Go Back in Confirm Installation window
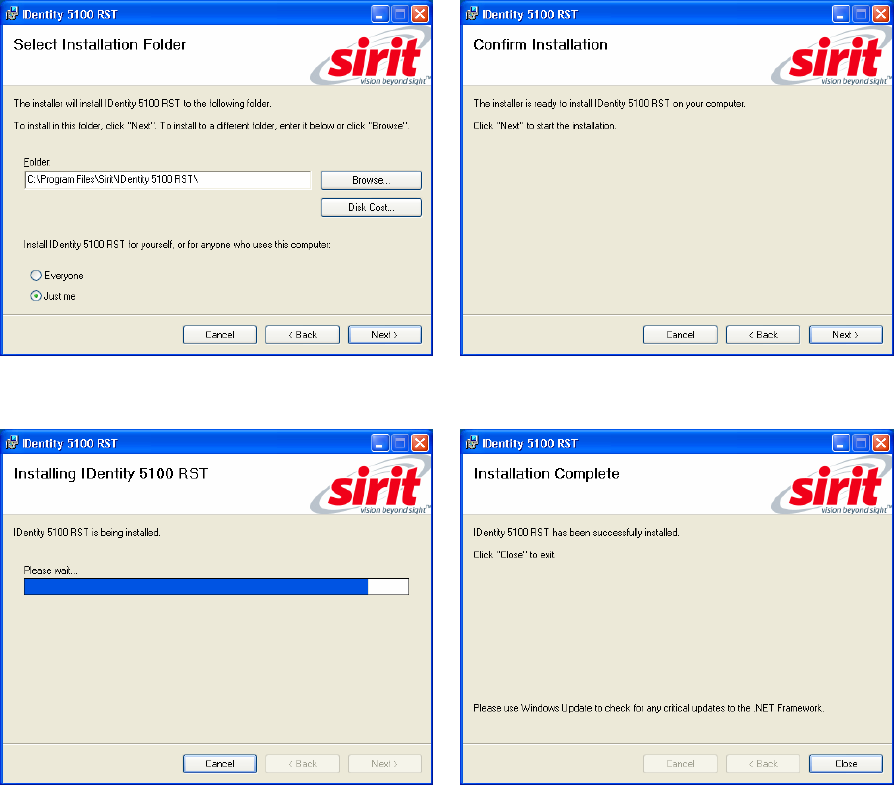This screenshot has width=894, height=785. pyautogui.click(x=763, y=335)
